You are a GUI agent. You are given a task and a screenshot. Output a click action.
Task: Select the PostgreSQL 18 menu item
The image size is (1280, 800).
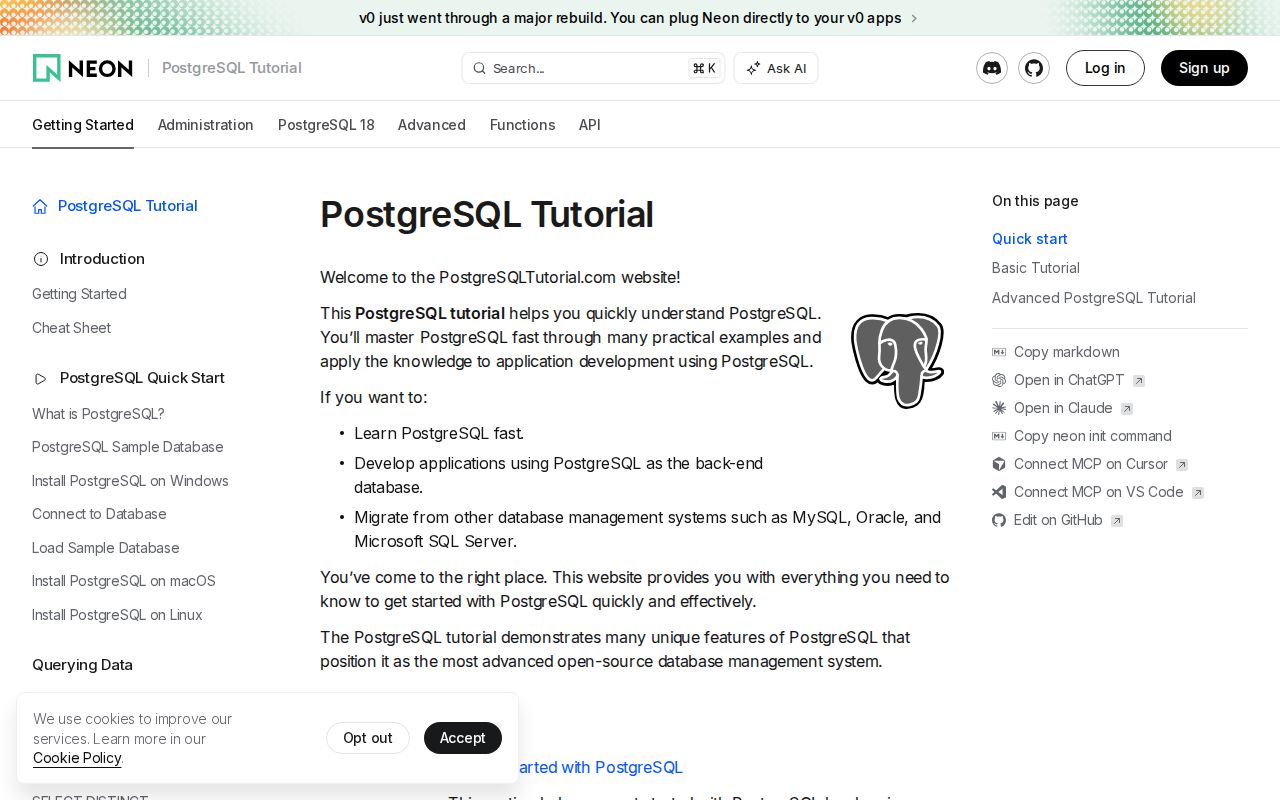tap(326, 125)
